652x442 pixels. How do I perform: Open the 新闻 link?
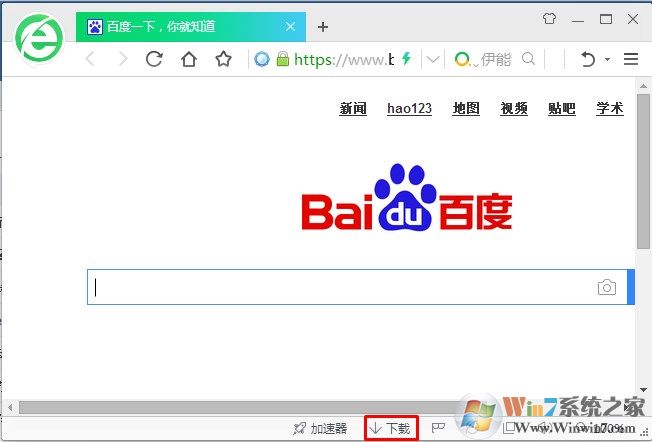tap(353, 109)
